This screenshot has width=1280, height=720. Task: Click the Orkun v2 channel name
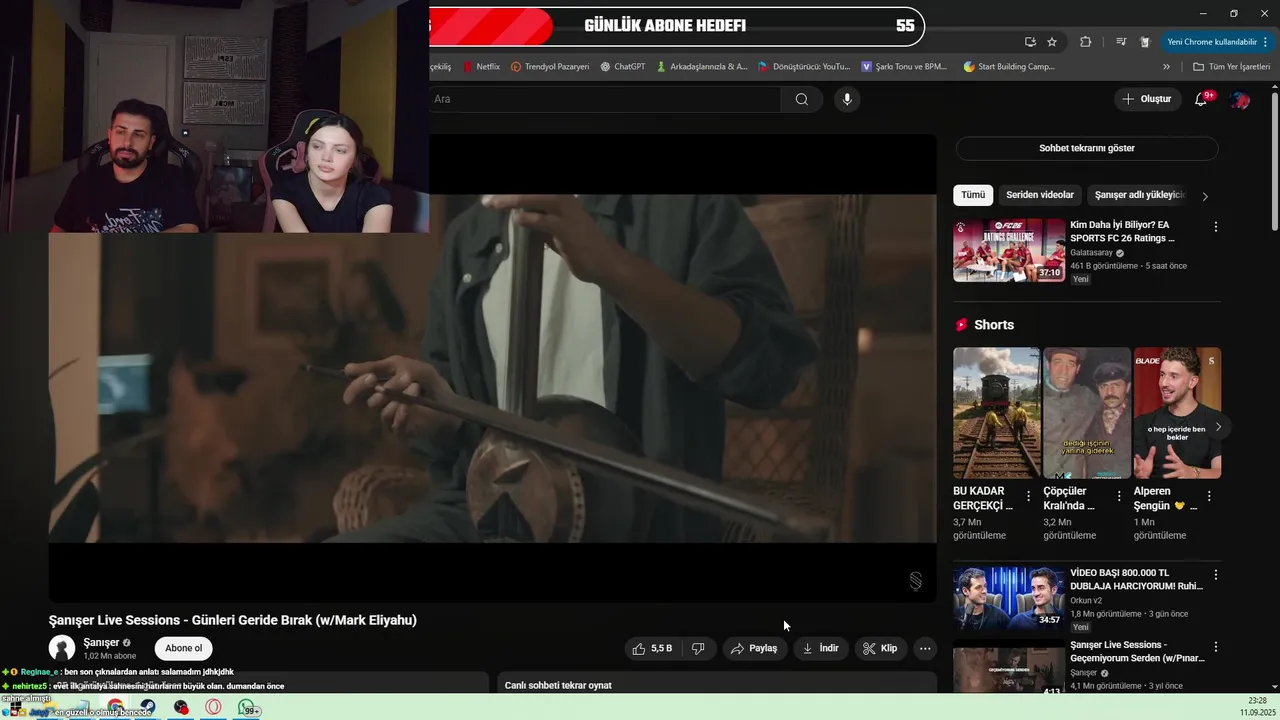pyautogui.click(x=1086, y=601)
